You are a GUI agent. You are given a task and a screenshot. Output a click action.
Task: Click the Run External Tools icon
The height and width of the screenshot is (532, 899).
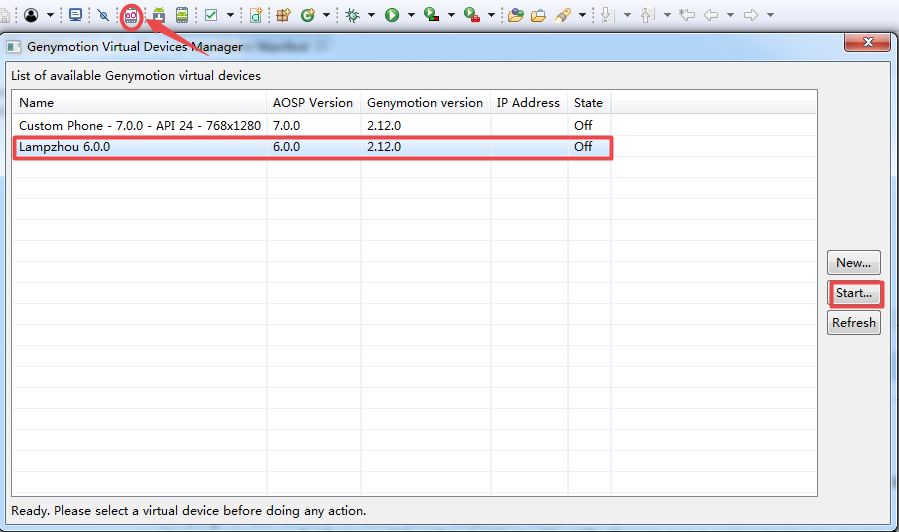(x=471, y=15)
